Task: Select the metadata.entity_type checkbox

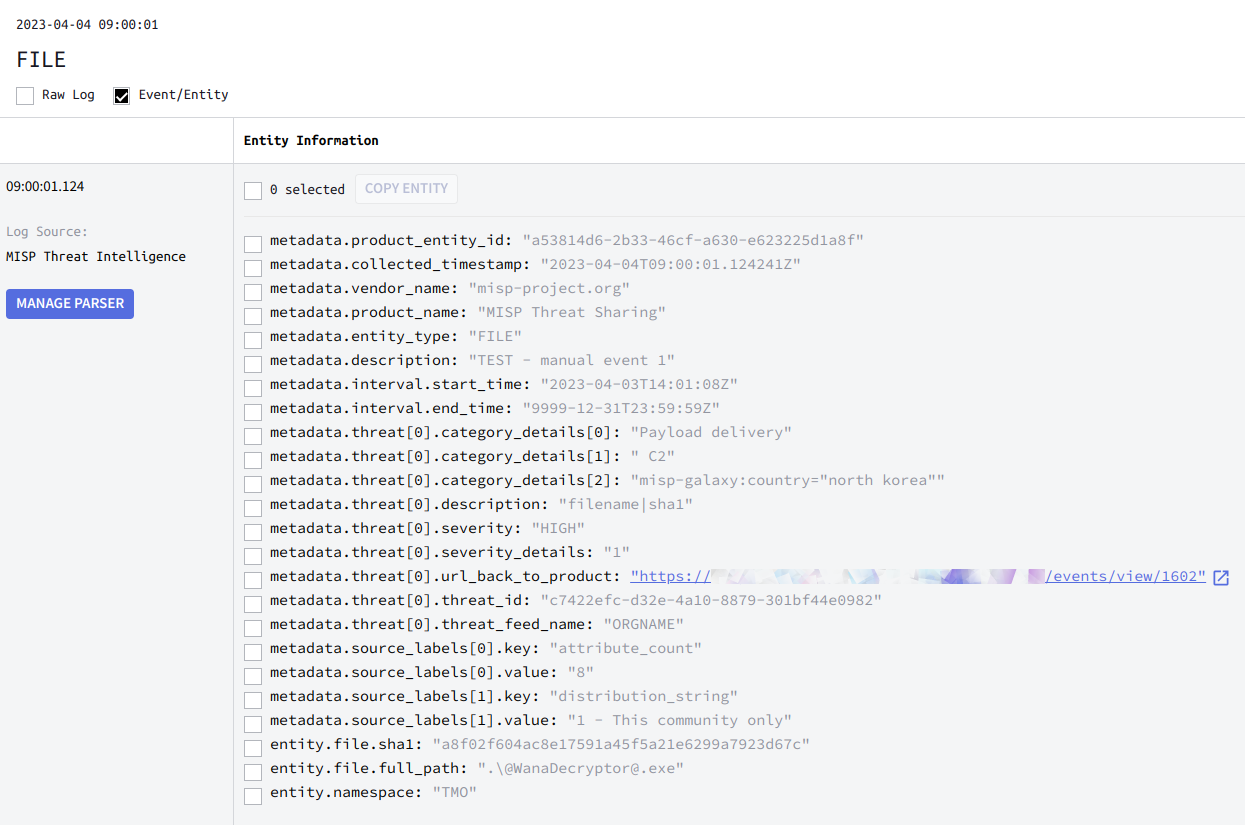Action: (253, 340)
